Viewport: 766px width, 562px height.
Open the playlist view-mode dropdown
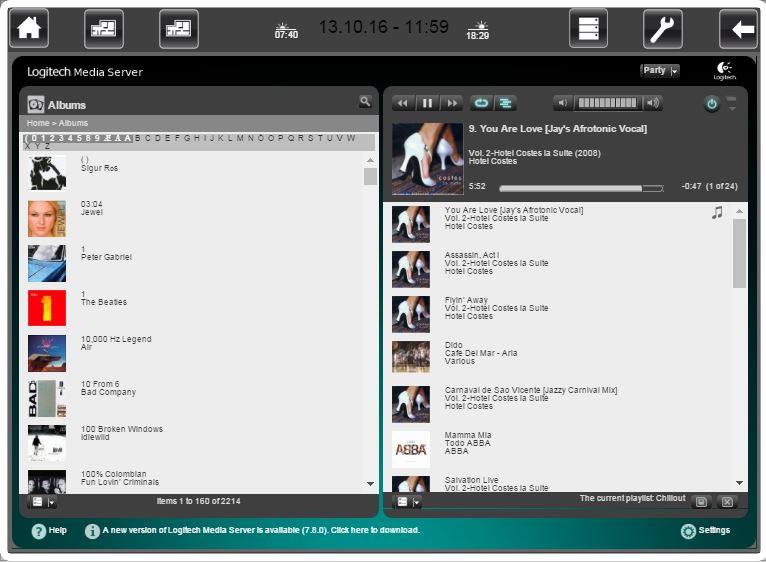[x=408, y=502]
